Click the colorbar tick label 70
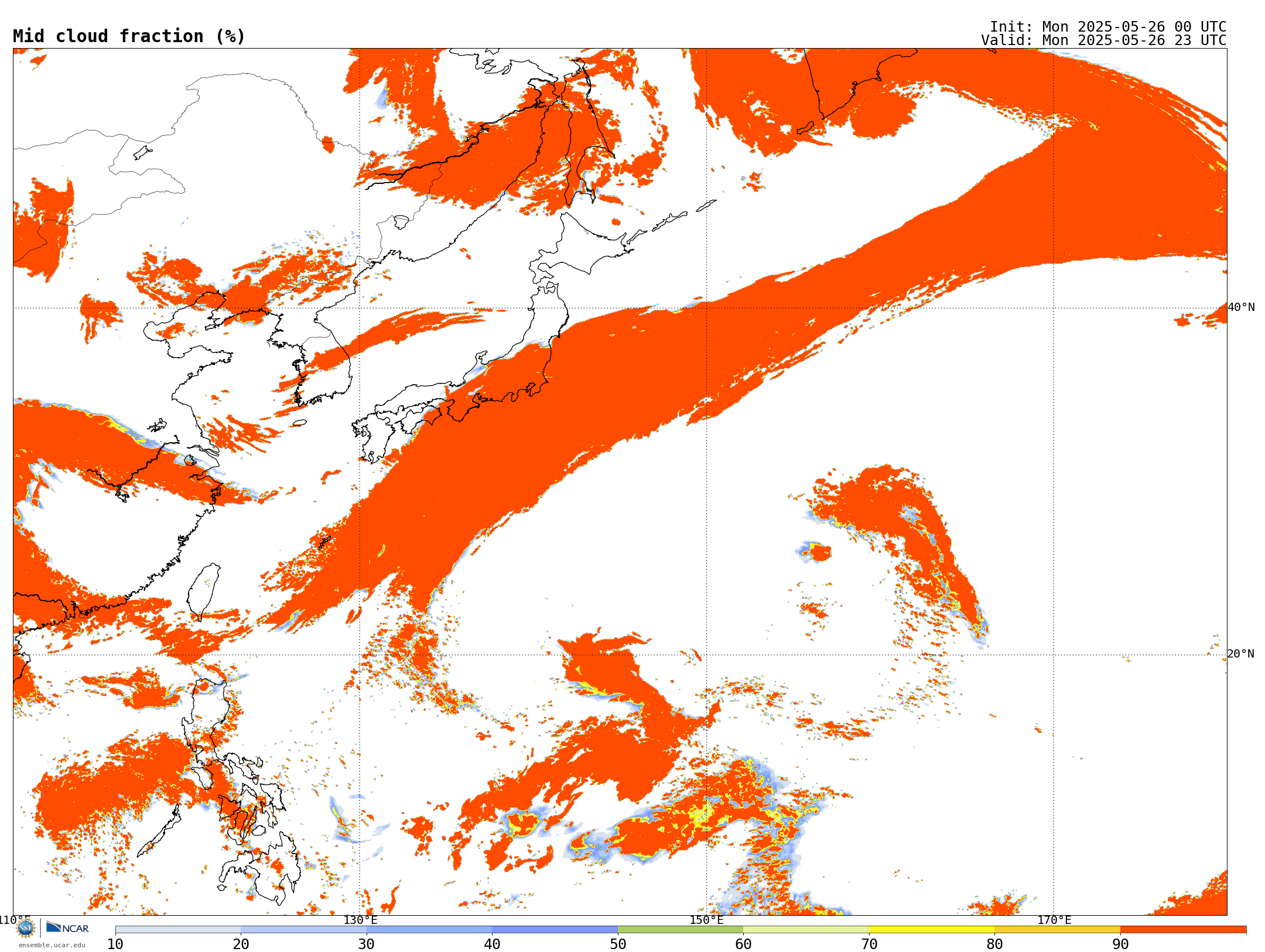This screenshot has width=1265, height=952. click(869, 944)
